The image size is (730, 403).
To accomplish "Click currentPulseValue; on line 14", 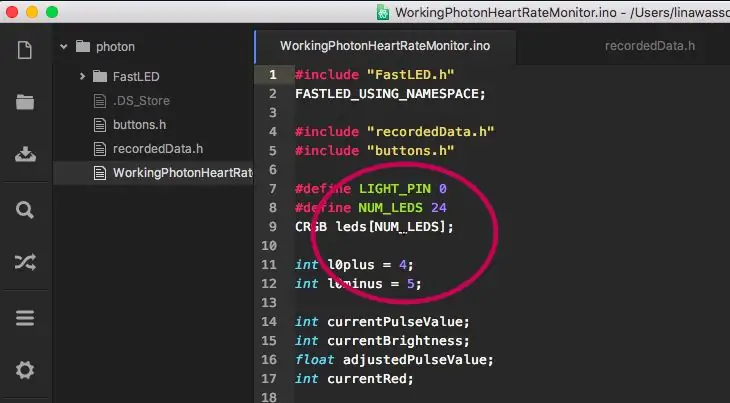I will click(x=399, y=322).
